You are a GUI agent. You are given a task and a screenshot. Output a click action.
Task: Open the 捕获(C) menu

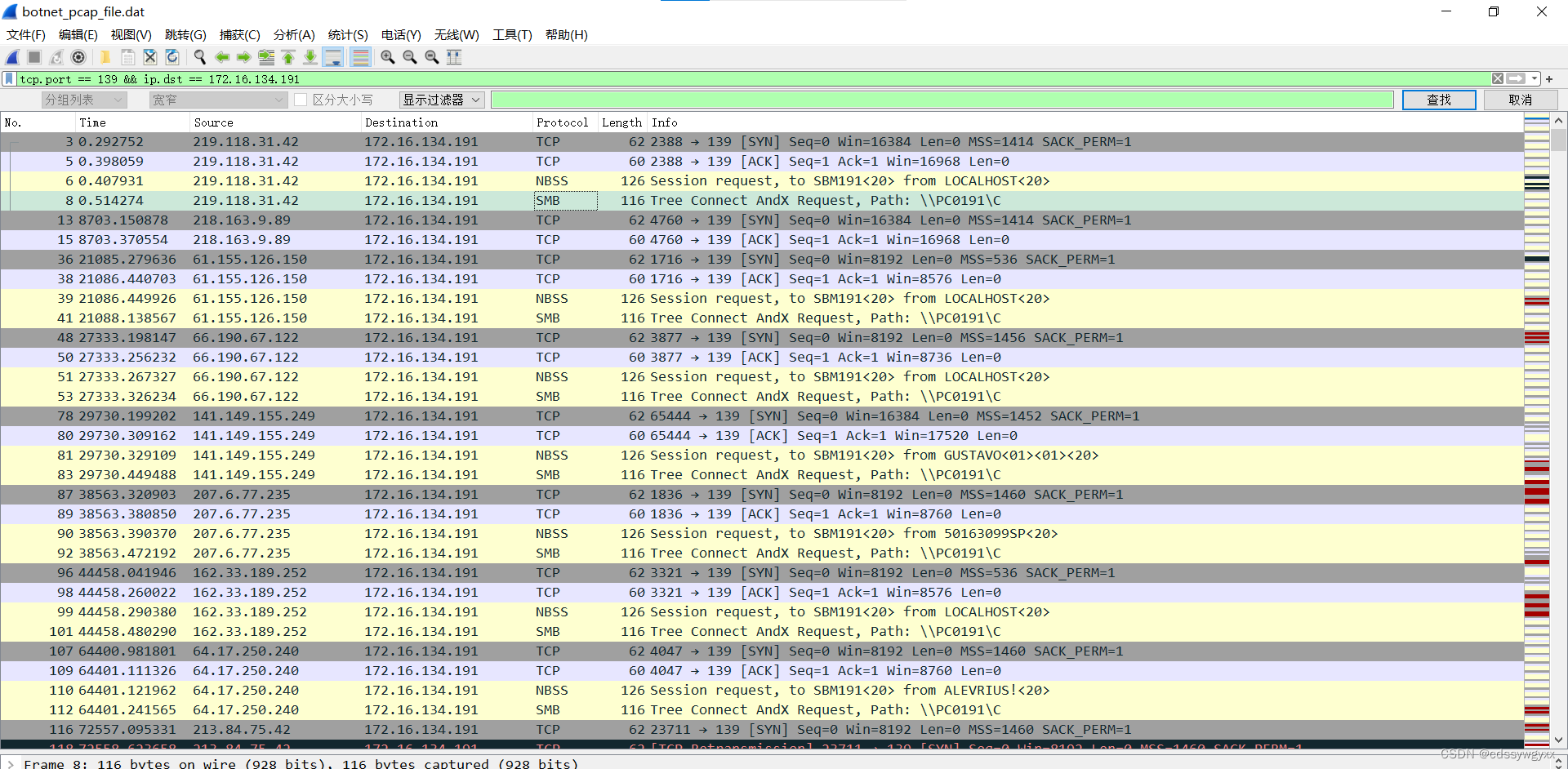240,35
